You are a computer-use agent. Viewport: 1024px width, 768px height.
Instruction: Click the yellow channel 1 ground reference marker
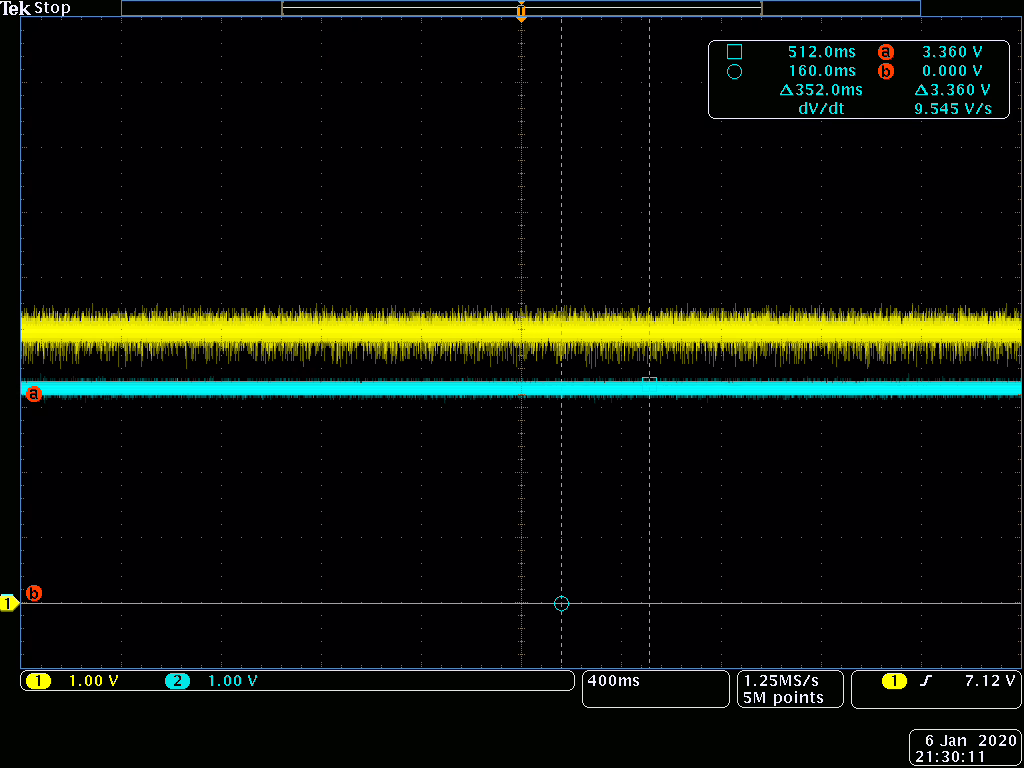tap(9, 603)
